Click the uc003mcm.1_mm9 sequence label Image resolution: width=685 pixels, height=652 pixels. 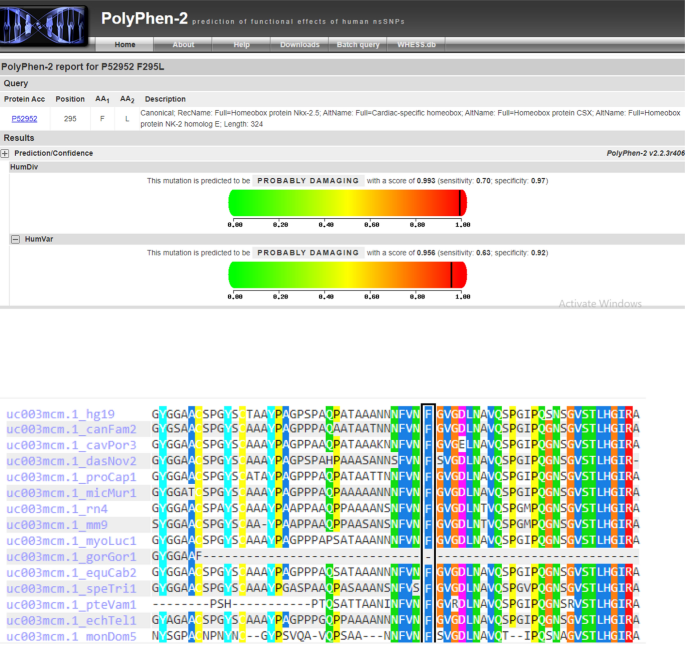point(57,524)
